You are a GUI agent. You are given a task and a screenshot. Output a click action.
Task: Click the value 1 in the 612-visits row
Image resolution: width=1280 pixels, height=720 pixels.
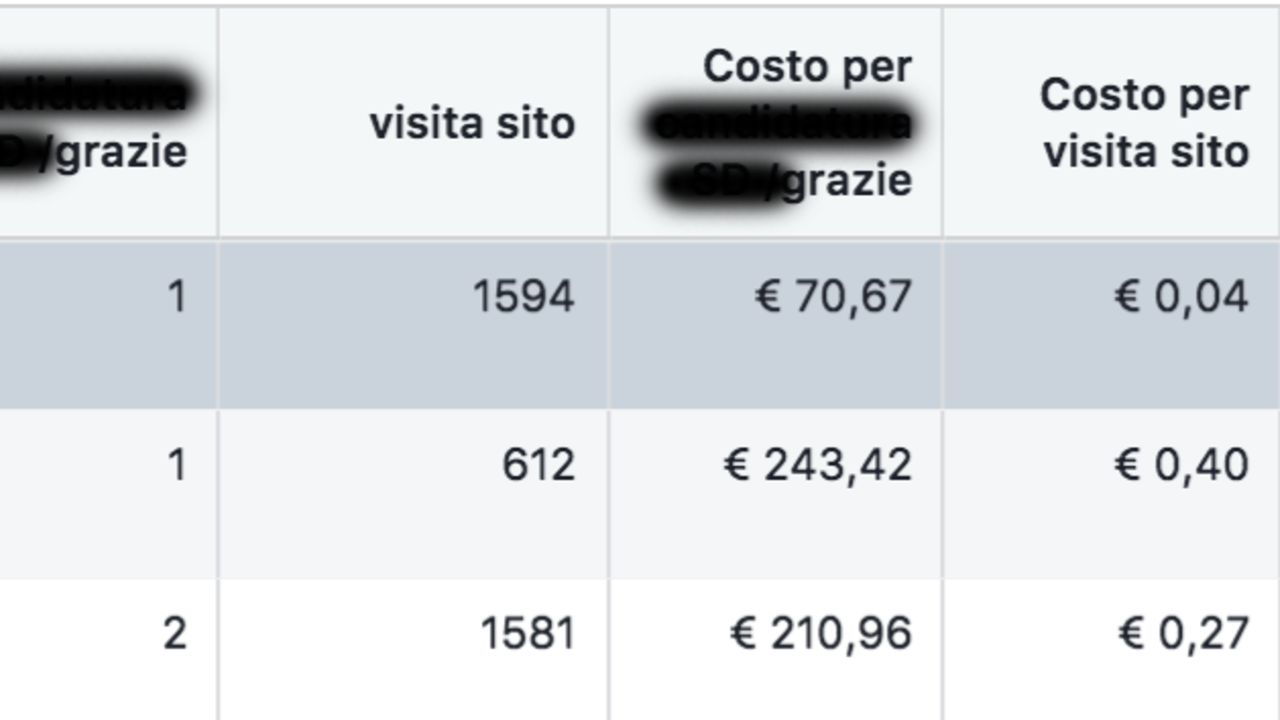coord(176,465)
